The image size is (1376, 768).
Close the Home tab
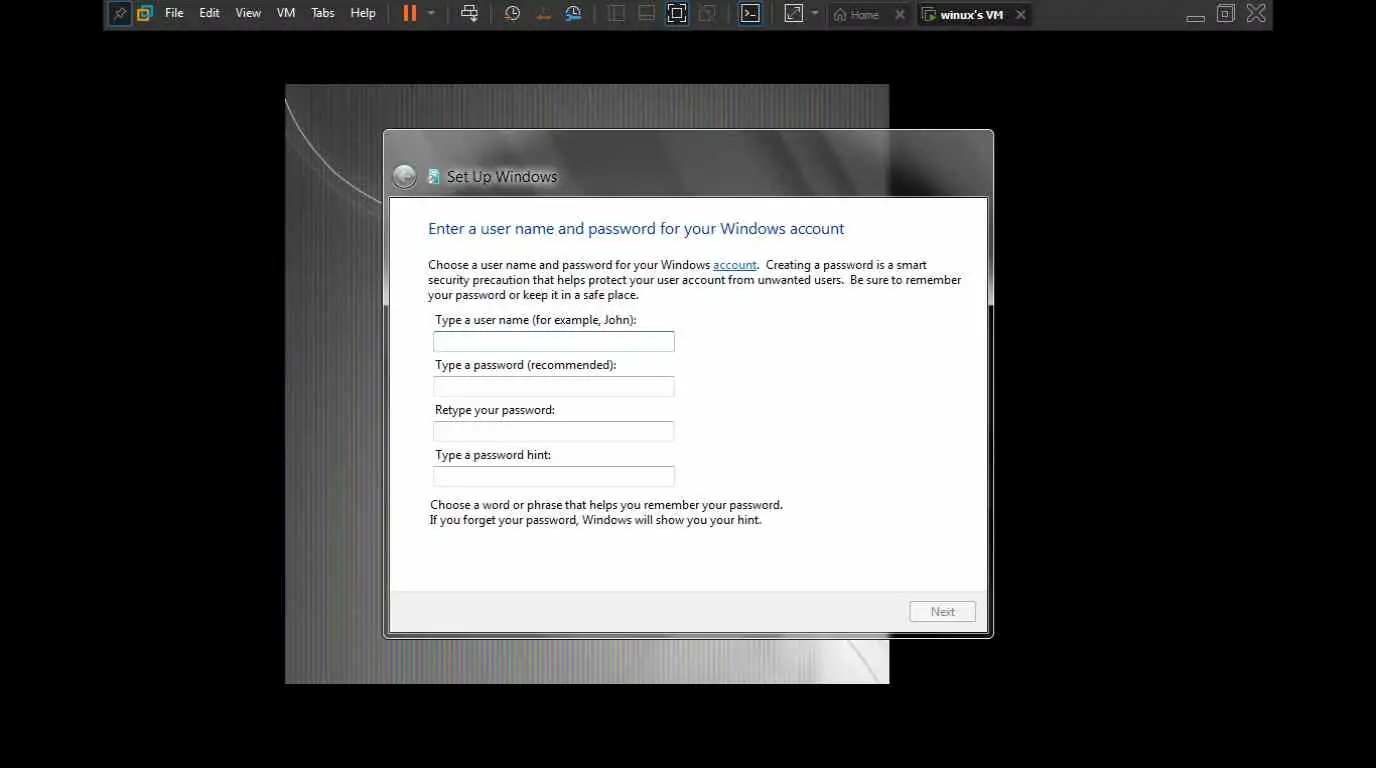click(900, 14)
